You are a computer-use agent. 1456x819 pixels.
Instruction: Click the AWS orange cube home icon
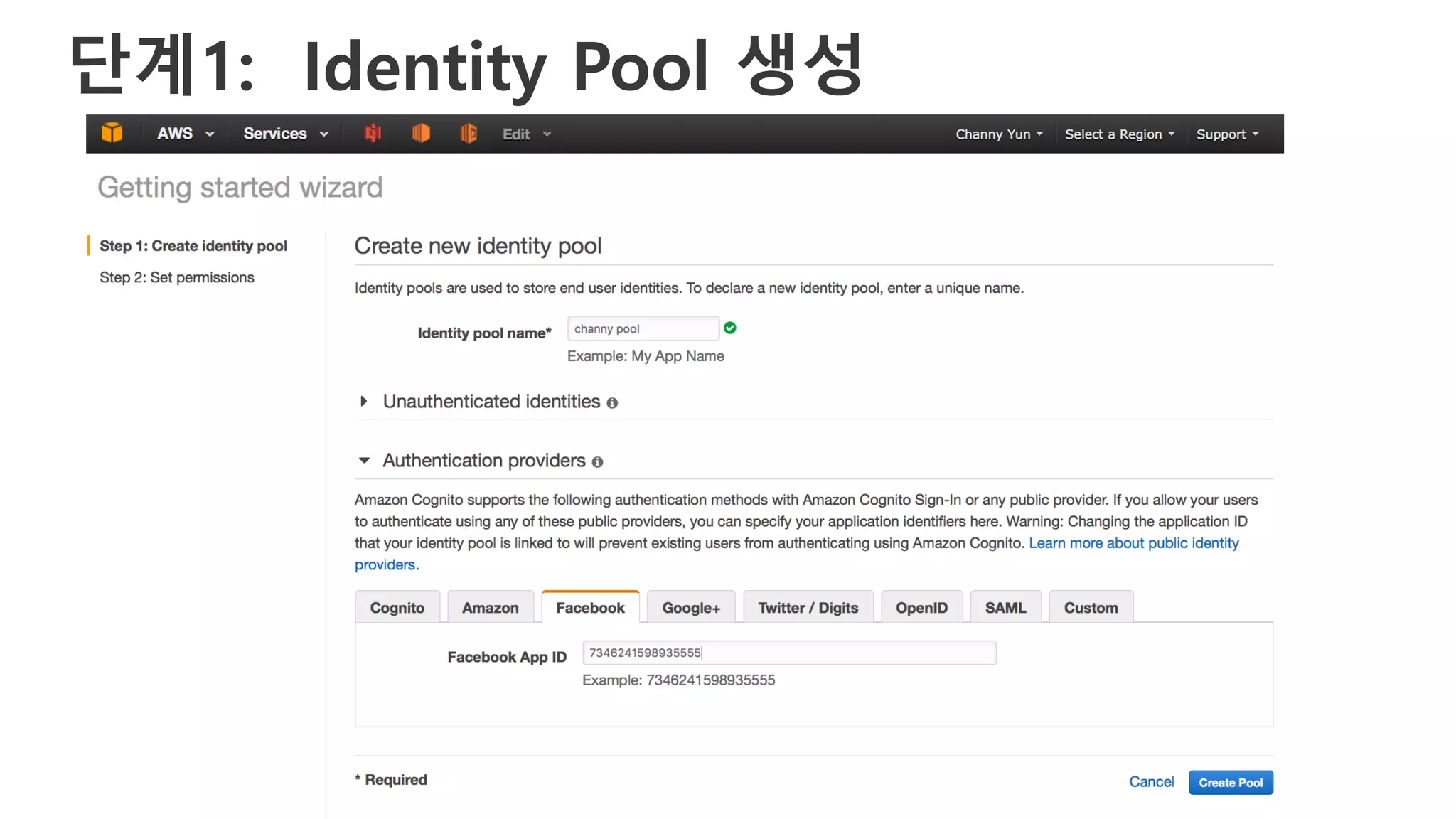click(112, 133)
